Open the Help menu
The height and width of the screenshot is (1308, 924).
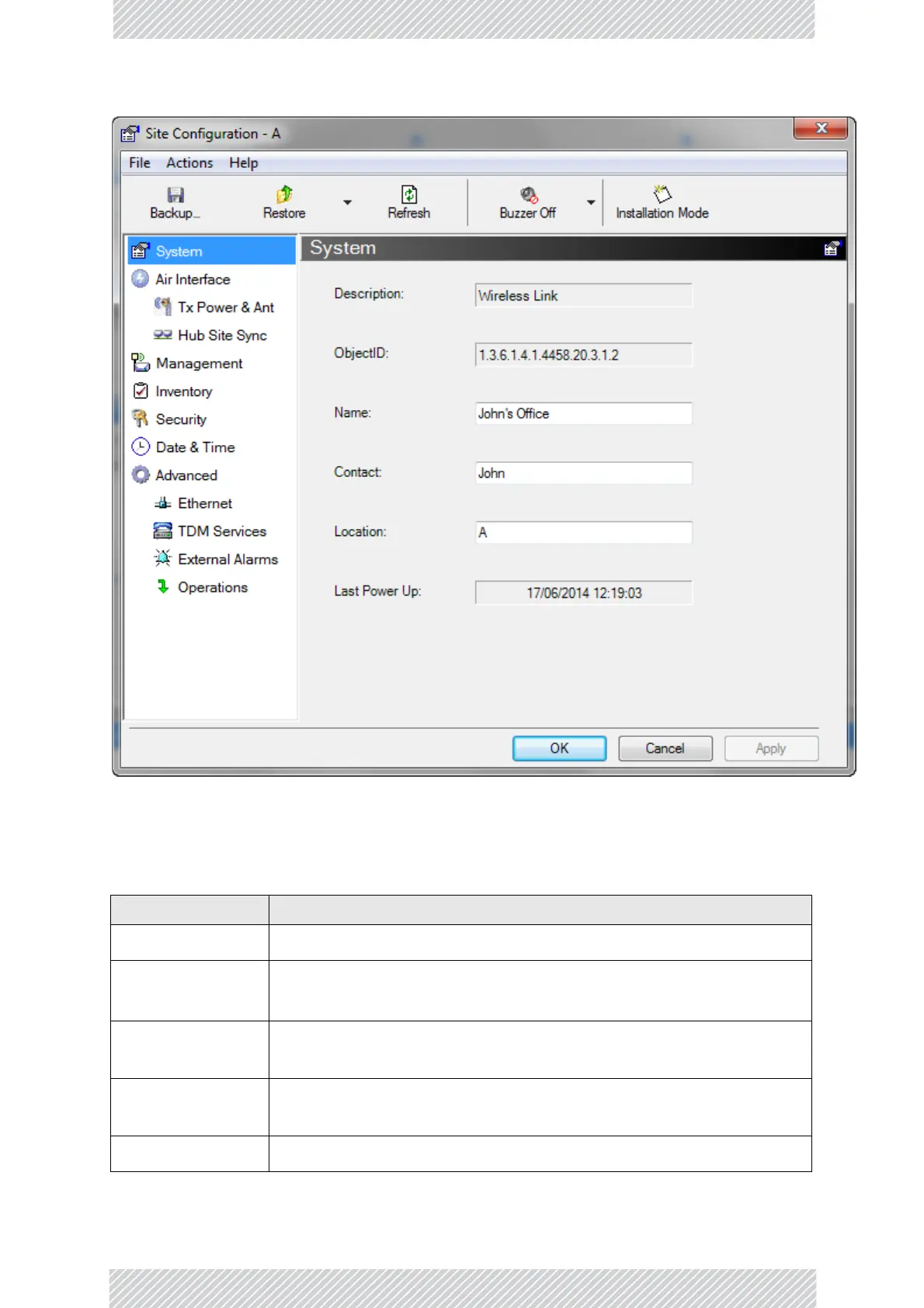(243, 163)
